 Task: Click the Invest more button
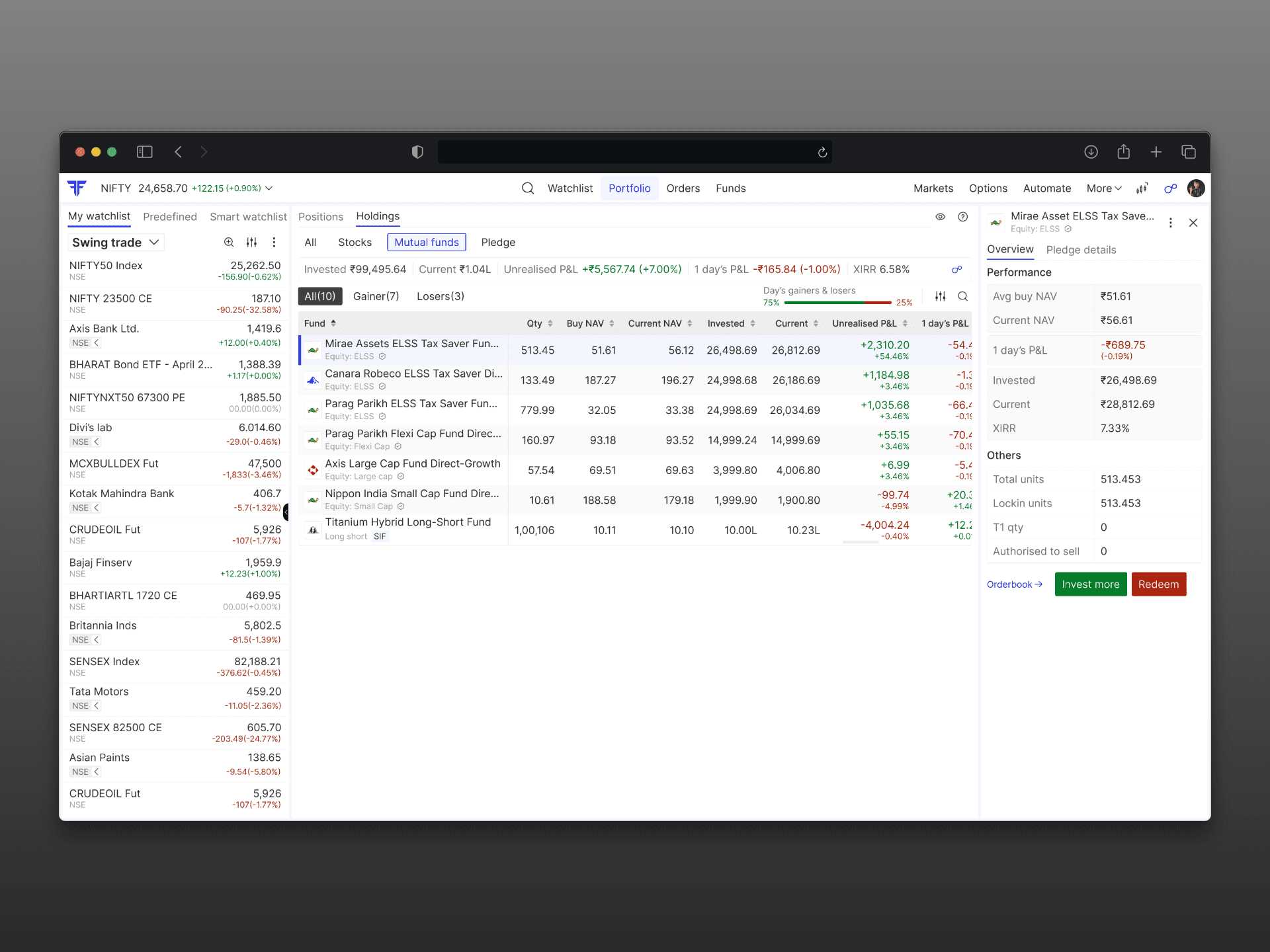point(1090,584)
